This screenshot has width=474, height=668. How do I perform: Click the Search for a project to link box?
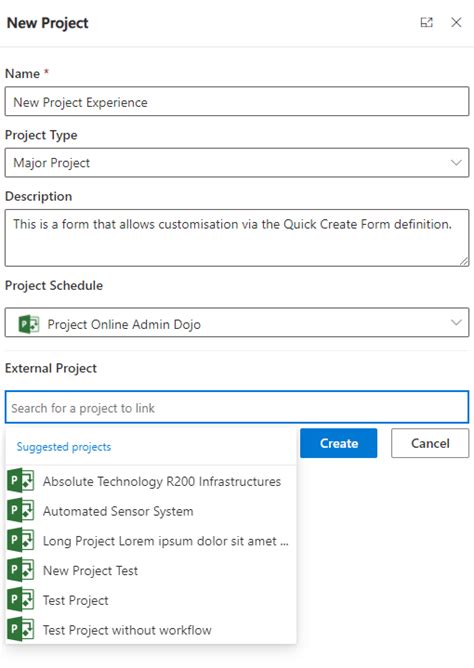(x=237, y=407)
